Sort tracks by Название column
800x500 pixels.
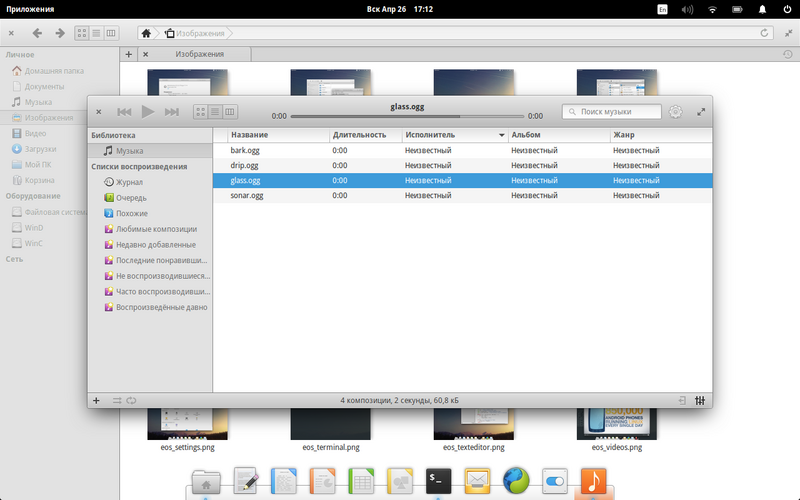279,135
